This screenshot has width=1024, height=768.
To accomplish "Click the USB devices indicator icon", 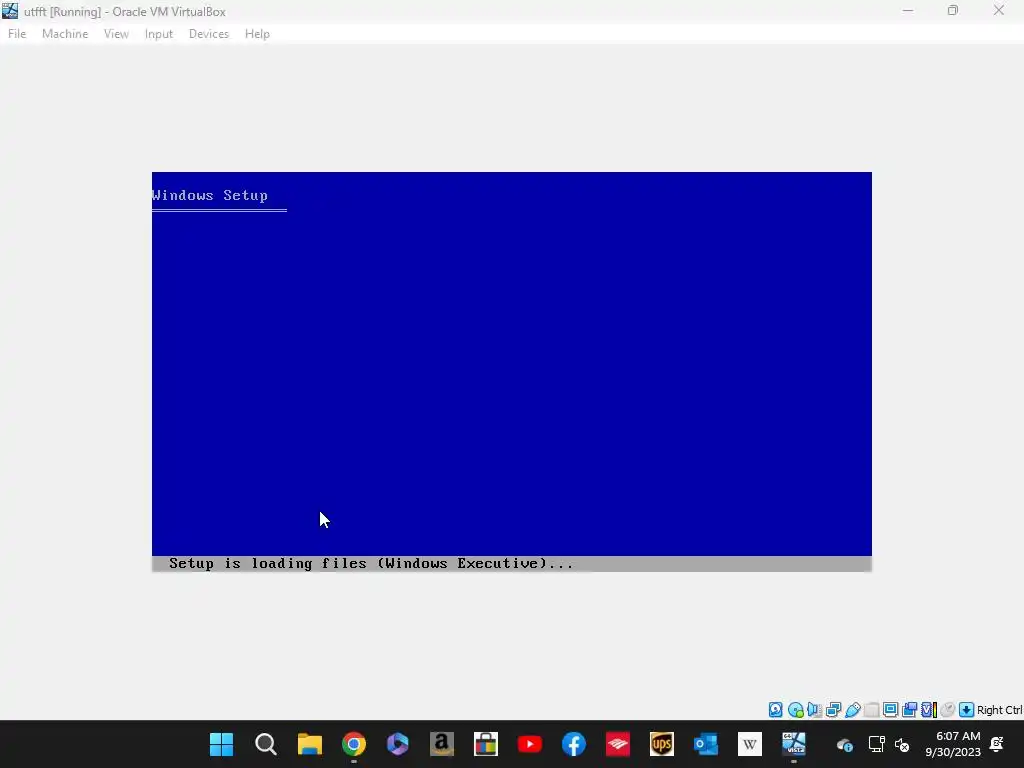I will pyautogui.click(x=852, y=710).
